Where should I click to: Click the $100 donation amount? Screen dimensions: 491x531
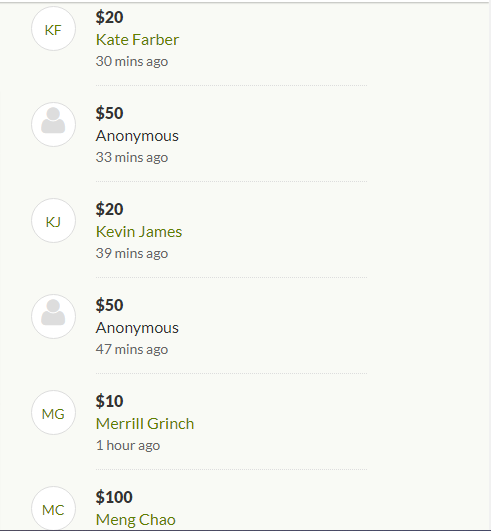tap(114, 497)
